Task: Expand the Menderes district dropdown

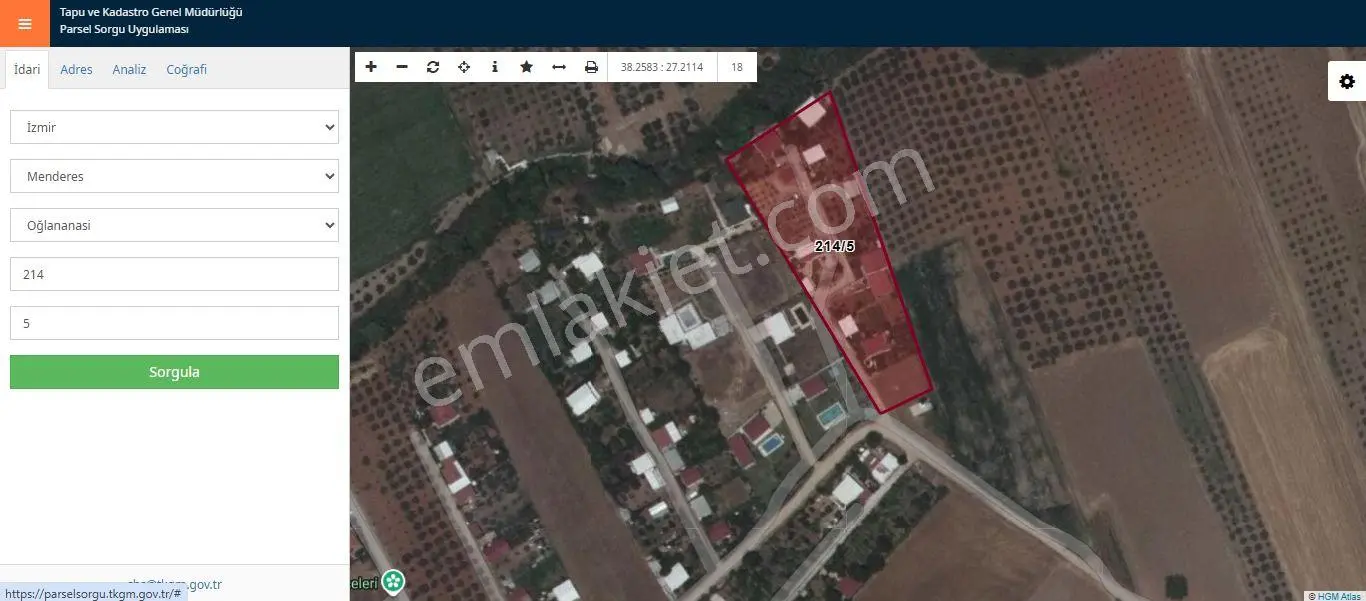Action: [174, 176]
